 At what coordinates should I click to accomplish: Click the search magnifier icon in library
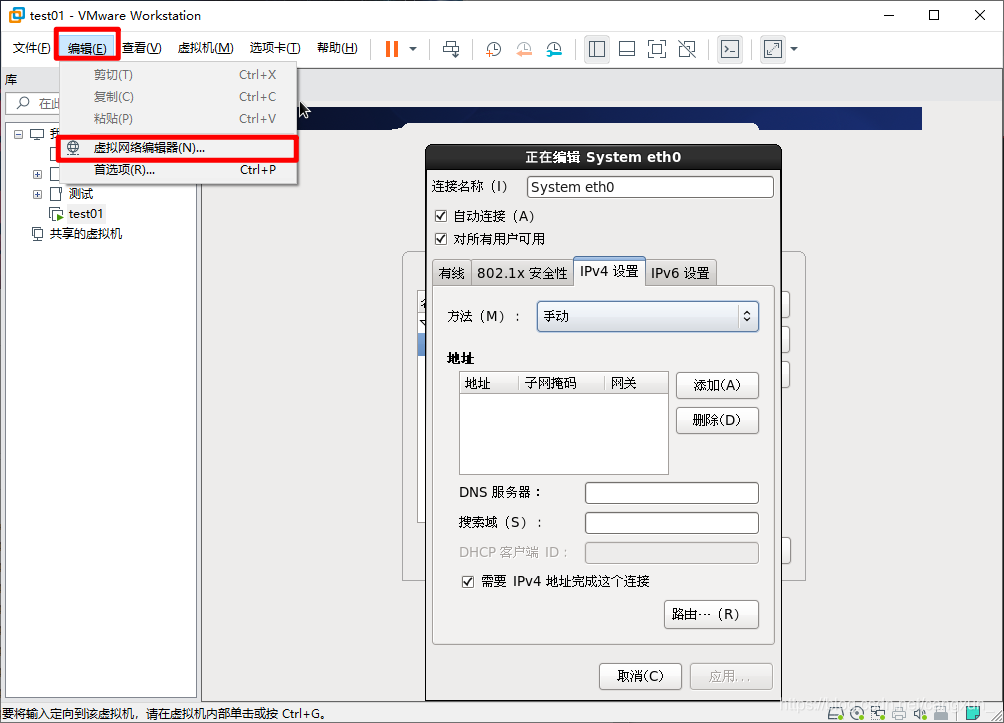(23, 102)
